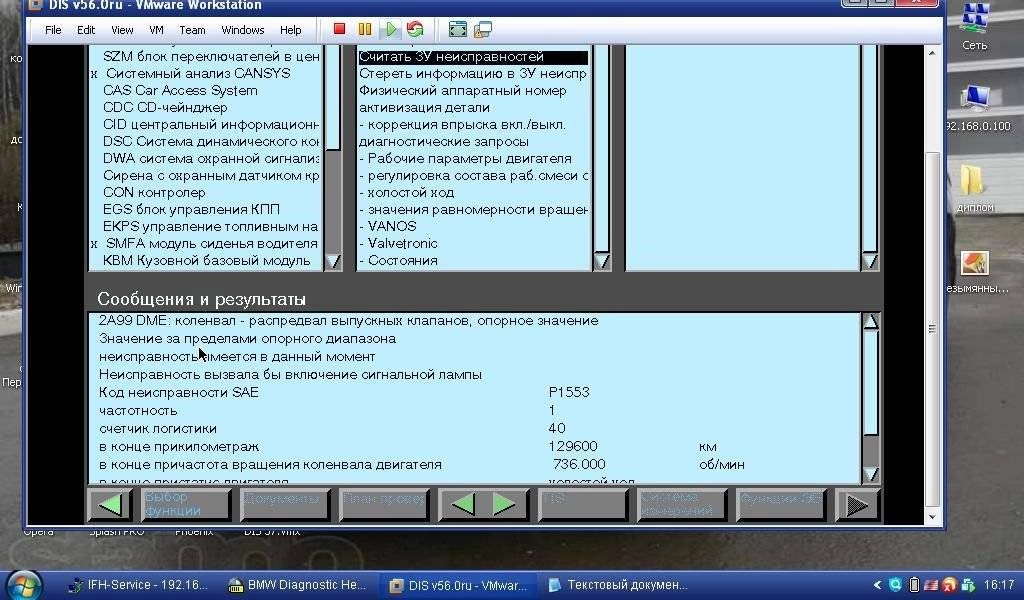Click the small green left arrow

pyautogui.click(x=462, y=505)
